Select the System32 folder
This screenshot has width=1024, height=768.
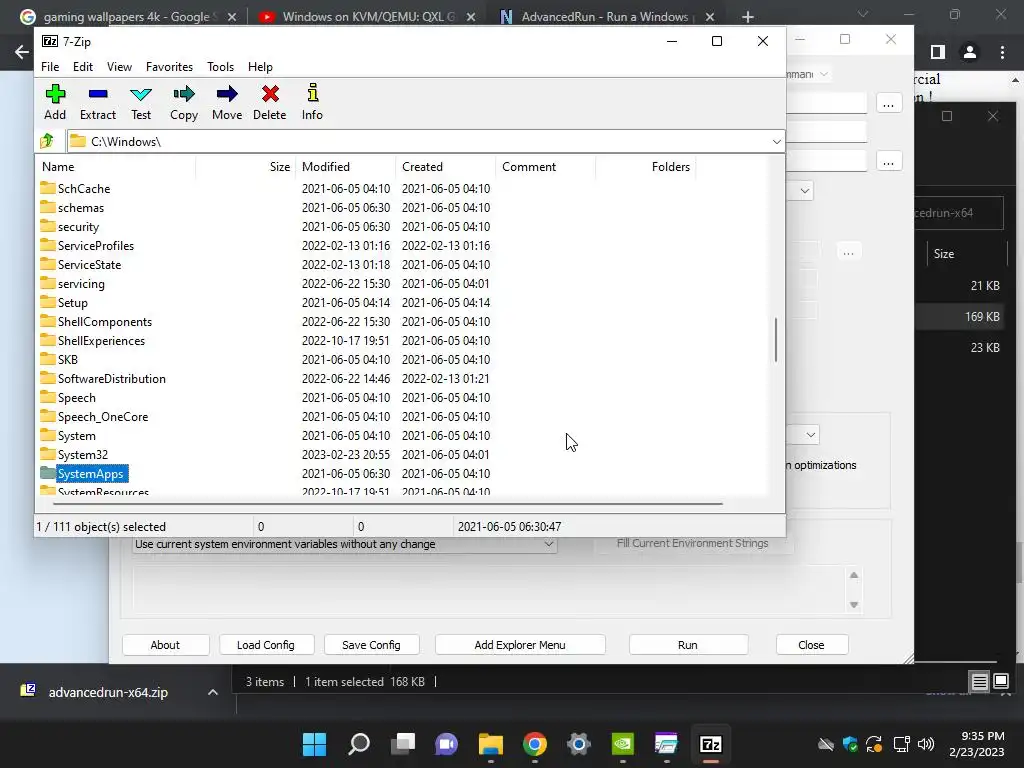click(x=83, y=455)
